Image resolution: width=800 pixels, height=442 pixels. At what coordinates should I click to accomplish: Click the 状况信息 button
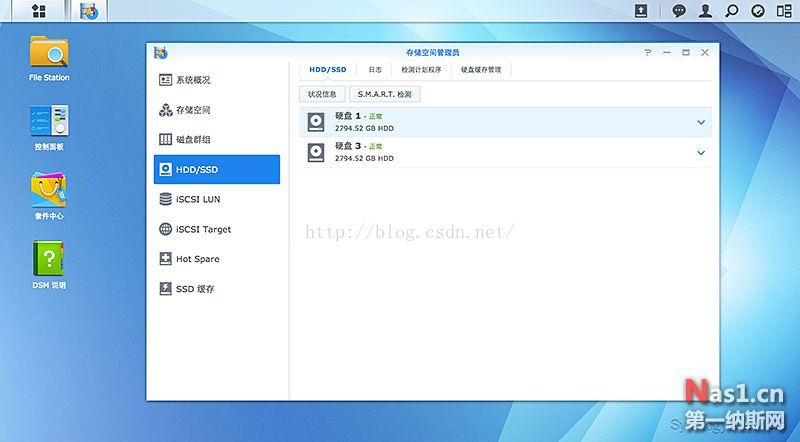tap(322, 94)
